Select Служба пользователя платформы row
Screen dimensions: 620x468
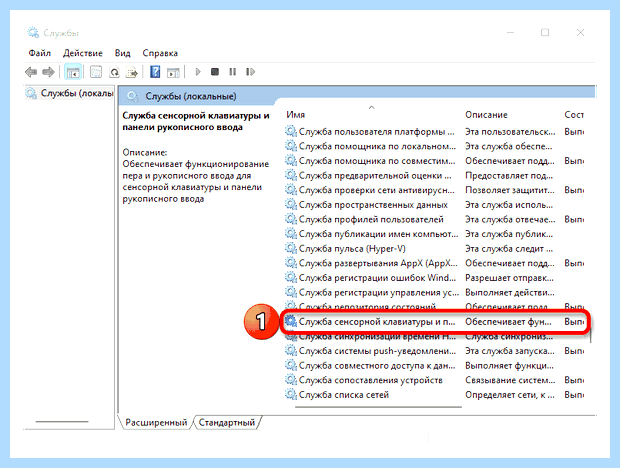[x=434, y=132]
